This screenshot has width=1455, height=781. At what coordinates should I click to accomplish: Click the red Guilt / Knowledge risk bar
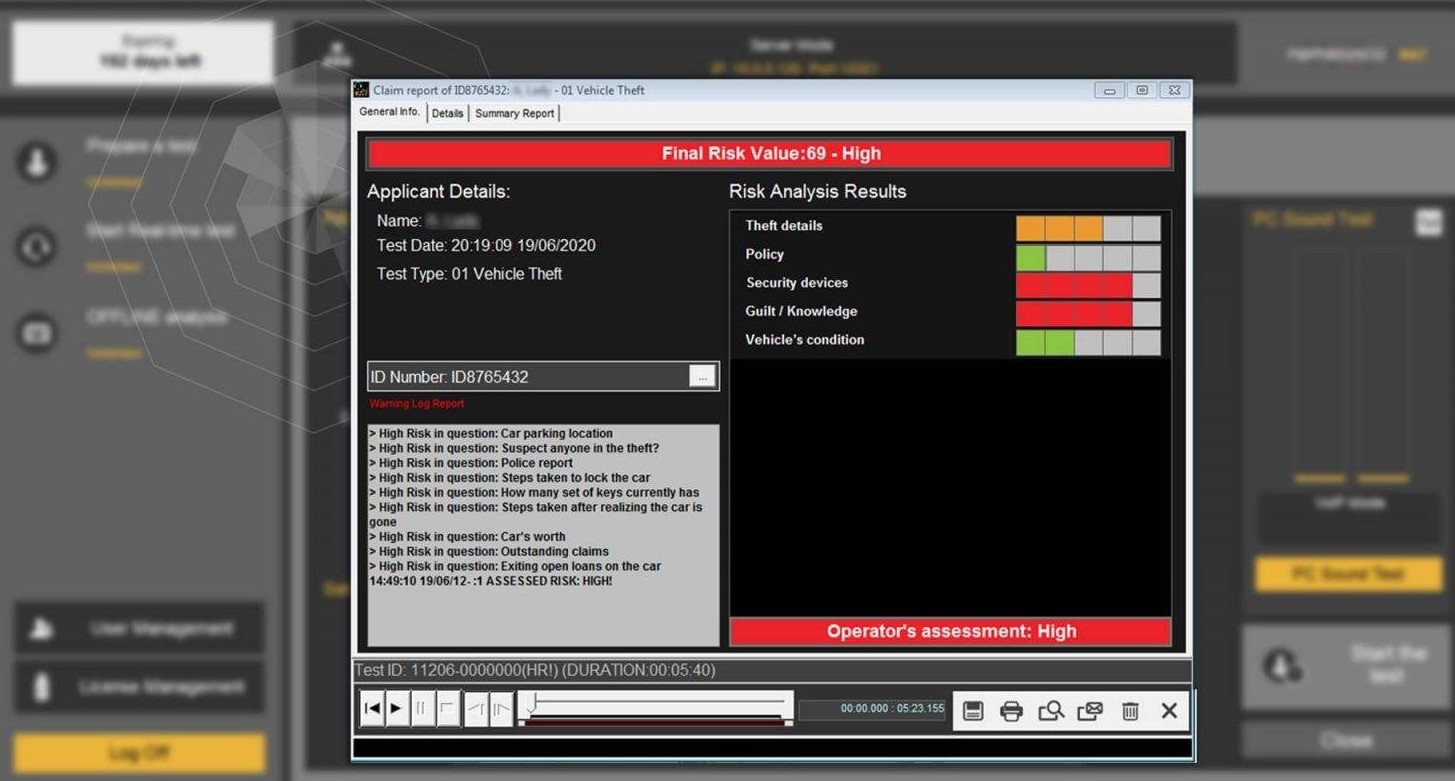(1074, 314)
